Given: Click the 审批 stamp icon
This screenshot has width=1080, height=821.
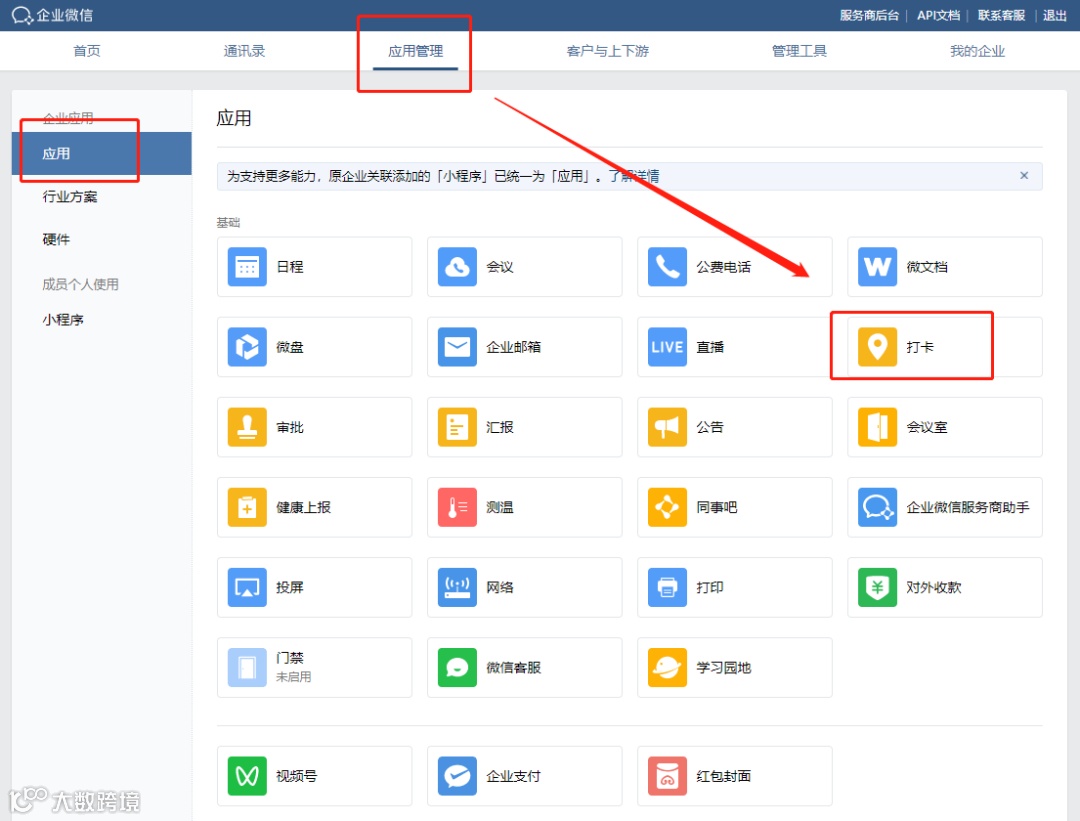Looking at the screenshot, I should tap(247, 427).
